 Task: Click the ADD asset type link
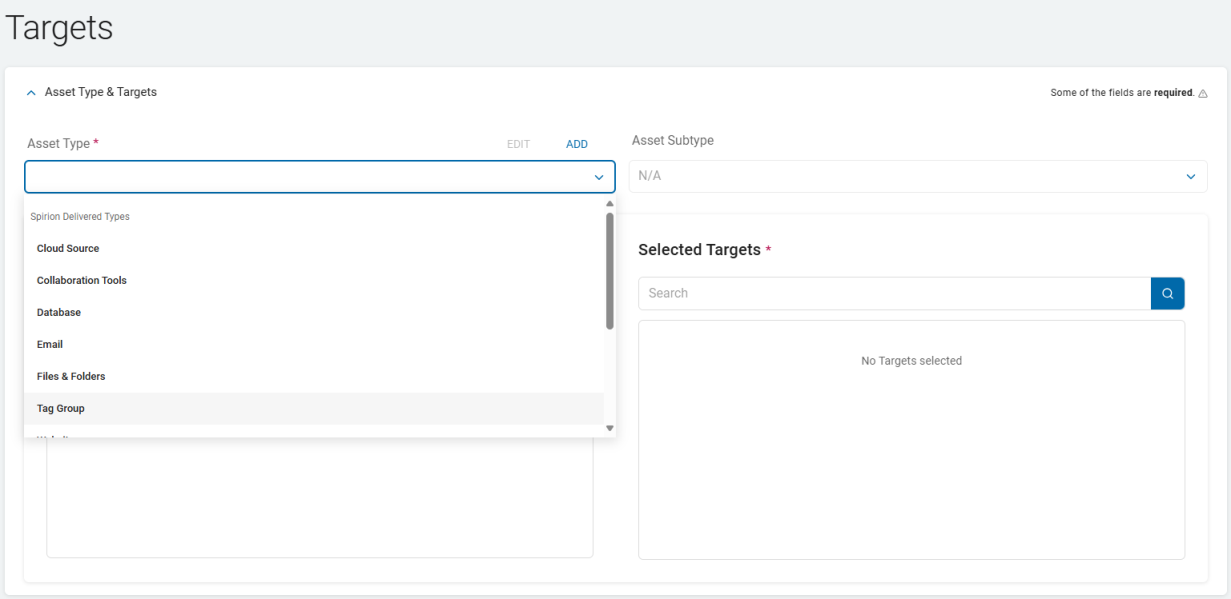click(x=577, y=144)
